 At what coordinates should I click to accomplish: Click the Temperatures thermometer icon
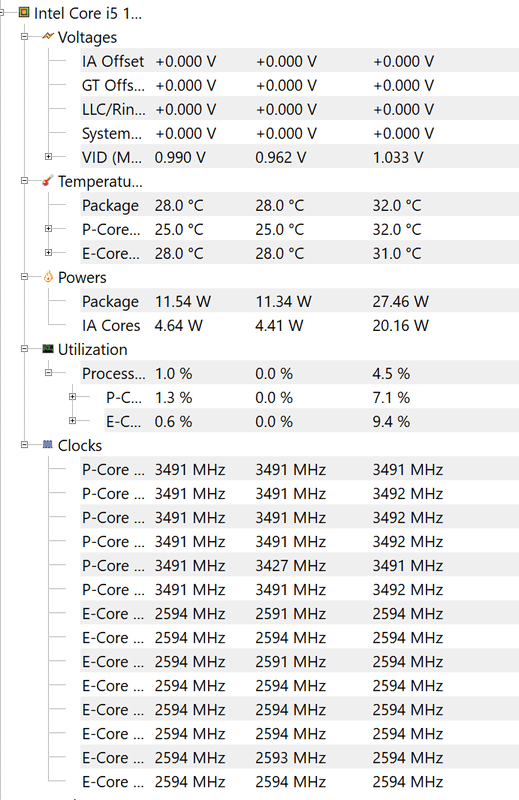point(47,181)
